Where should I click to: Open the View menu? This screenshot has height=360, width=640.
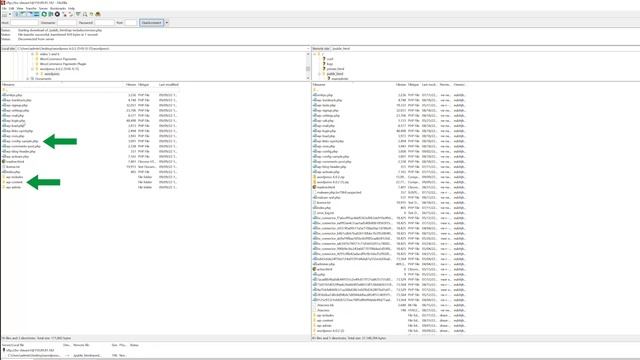(20, 8)
